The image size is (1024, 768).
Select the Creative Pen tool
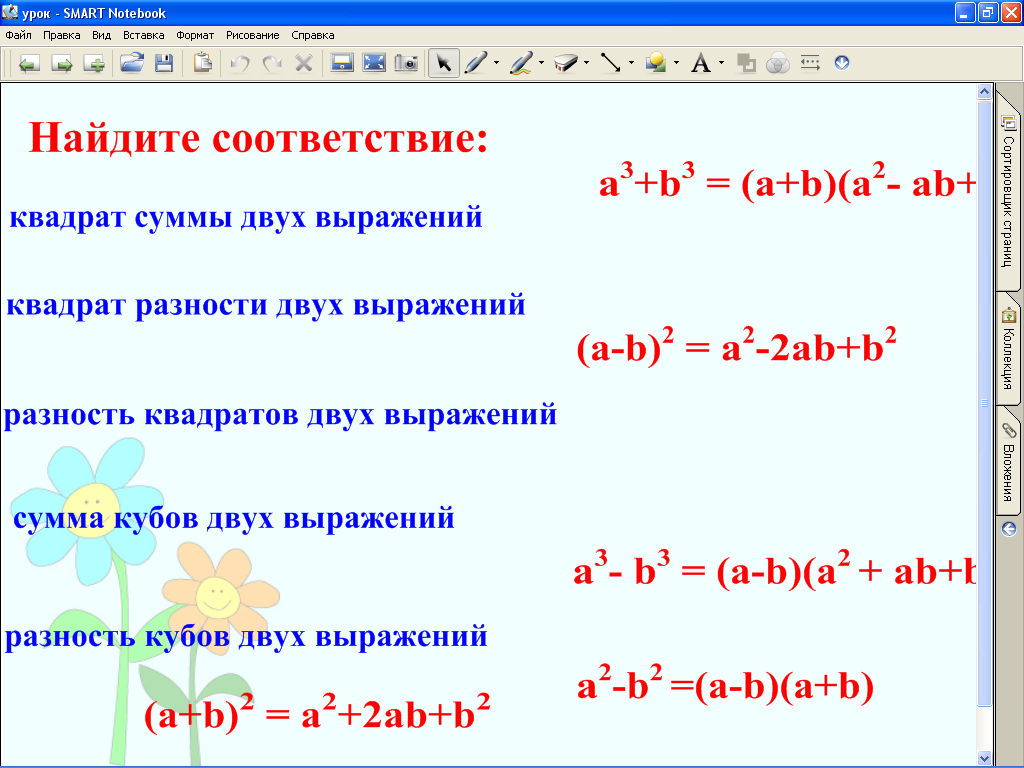pos(521,63)
